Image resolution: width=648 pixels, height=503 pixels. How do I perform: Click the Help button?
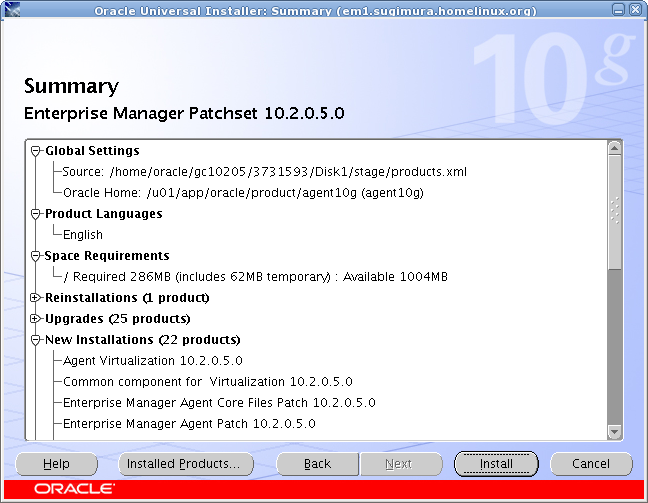point(57,464)
